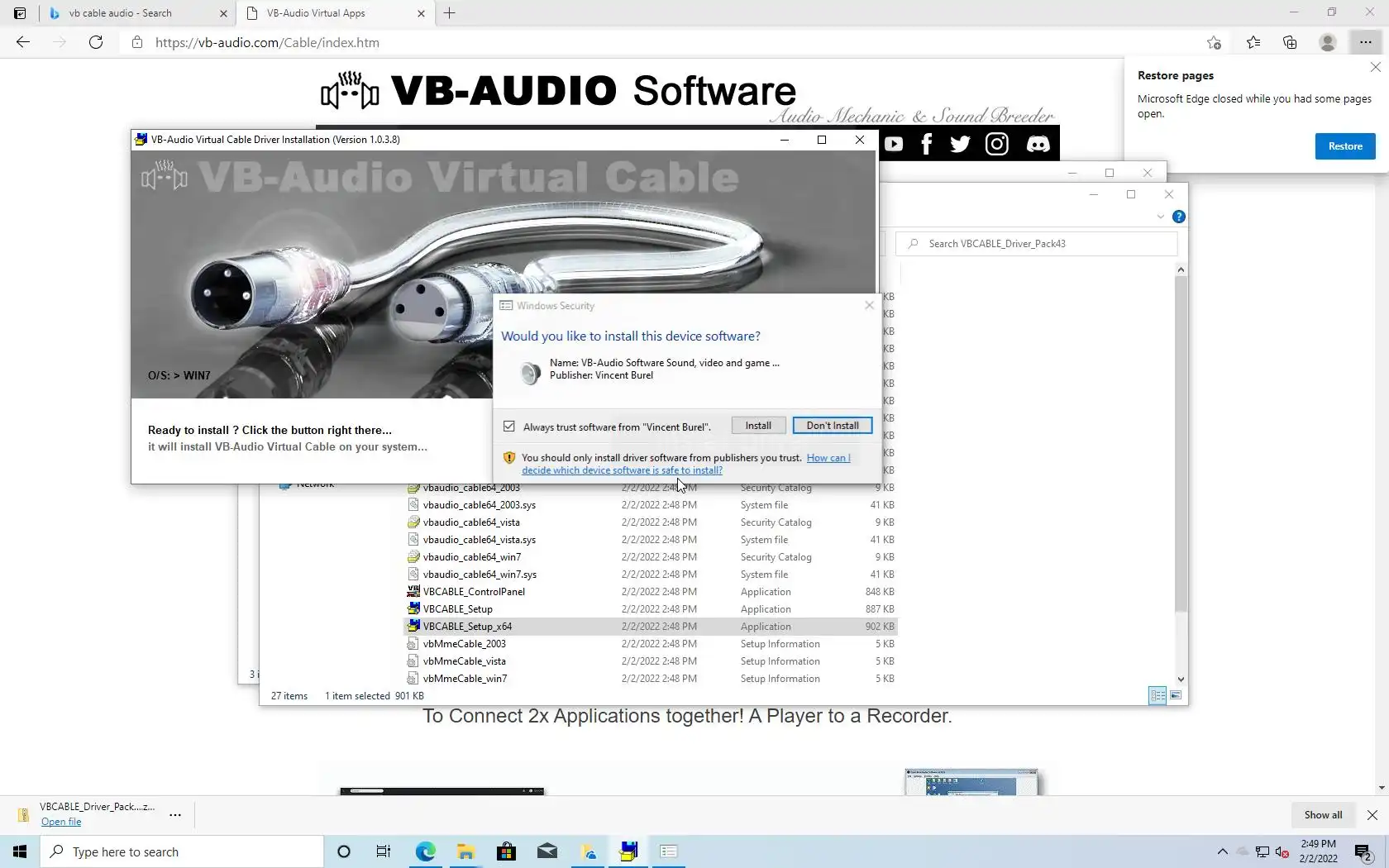Click the Edge address bar
Image resolution: width=1389 pixels, height=868 pixels.
661,42
